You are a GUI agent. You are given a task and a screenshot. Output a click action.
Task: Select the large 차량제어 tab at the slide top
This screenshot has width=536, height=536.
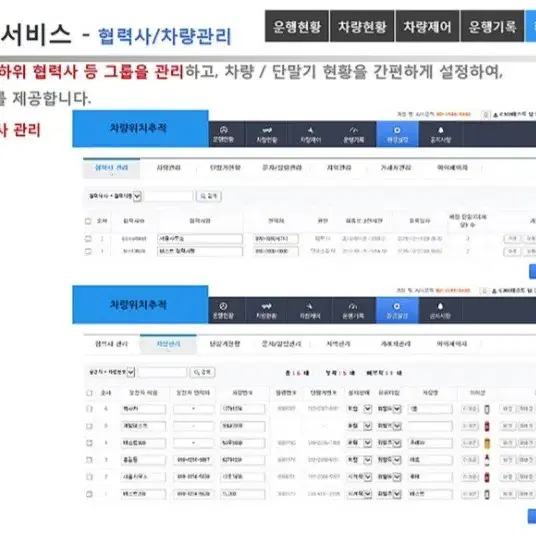coord(427,26)
